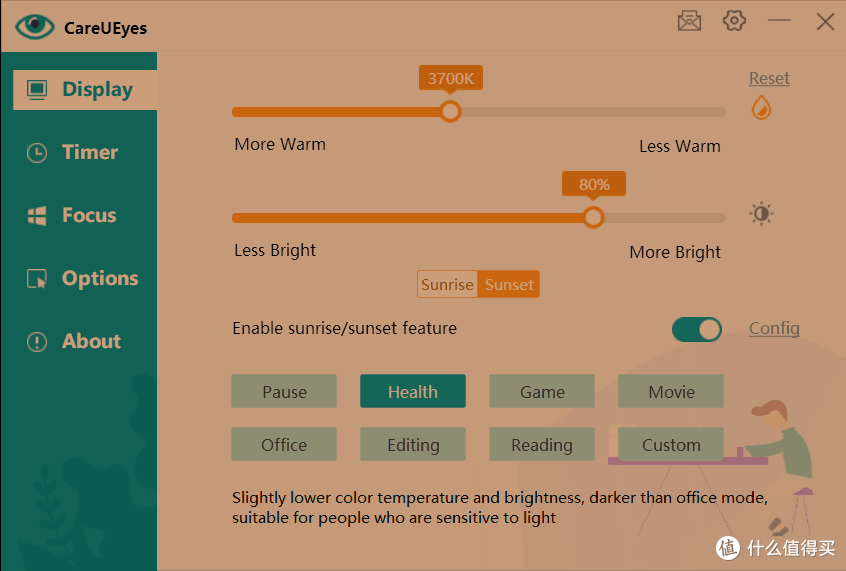Select the Editing mode button

click(x=413, y=444)
